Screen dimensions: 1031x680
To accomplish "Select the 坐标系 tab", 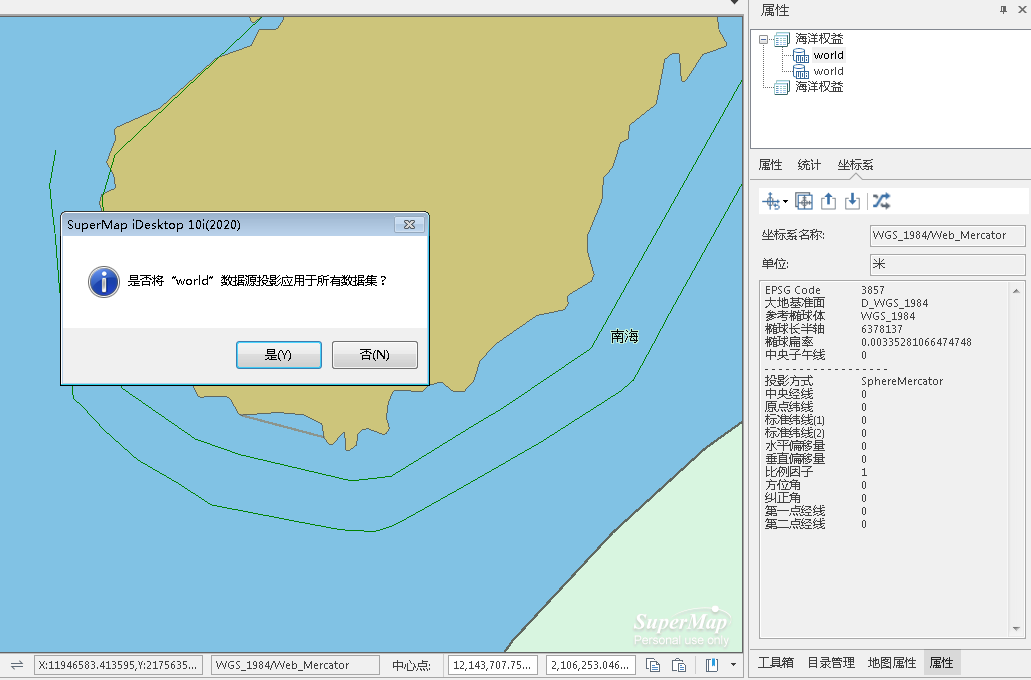I will [855, 165].
